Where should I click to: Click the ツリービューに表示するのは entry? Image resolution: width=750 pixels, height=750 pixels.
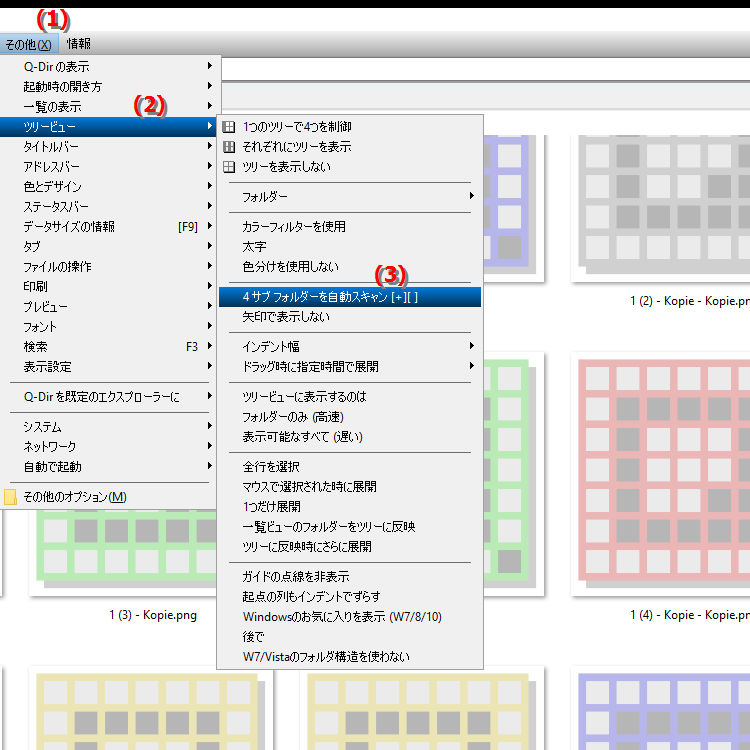(350, 397)
